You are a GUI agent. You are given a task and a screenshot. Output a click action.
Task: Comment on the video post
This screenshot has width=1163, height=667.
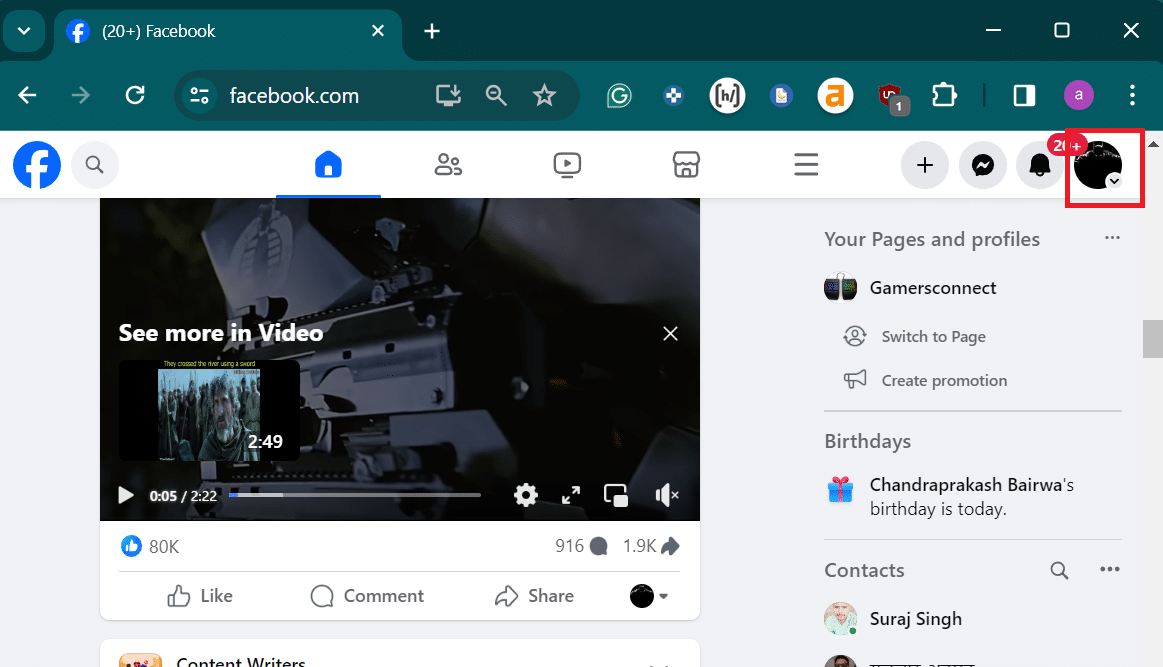(x=367, y=596)
